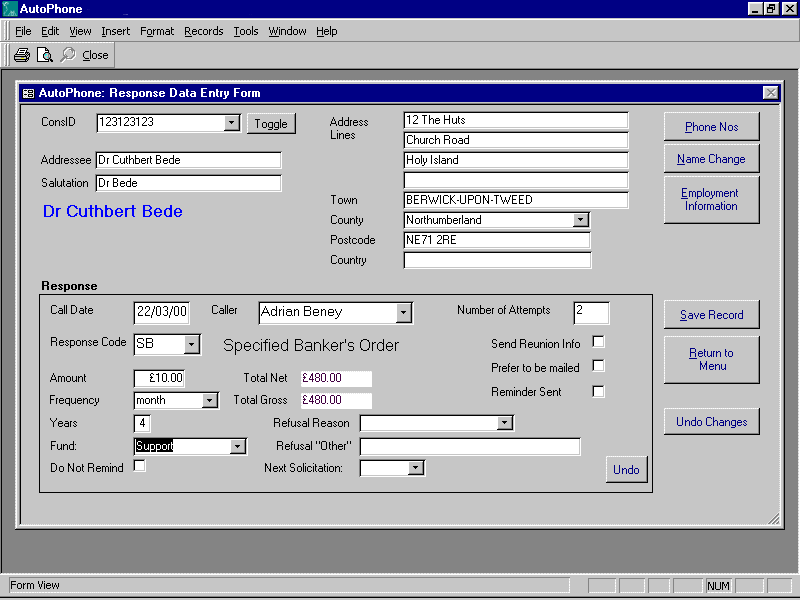Close the Response Data Entry Form window
This screenshot has width=800, height=600.
point(770,92)
